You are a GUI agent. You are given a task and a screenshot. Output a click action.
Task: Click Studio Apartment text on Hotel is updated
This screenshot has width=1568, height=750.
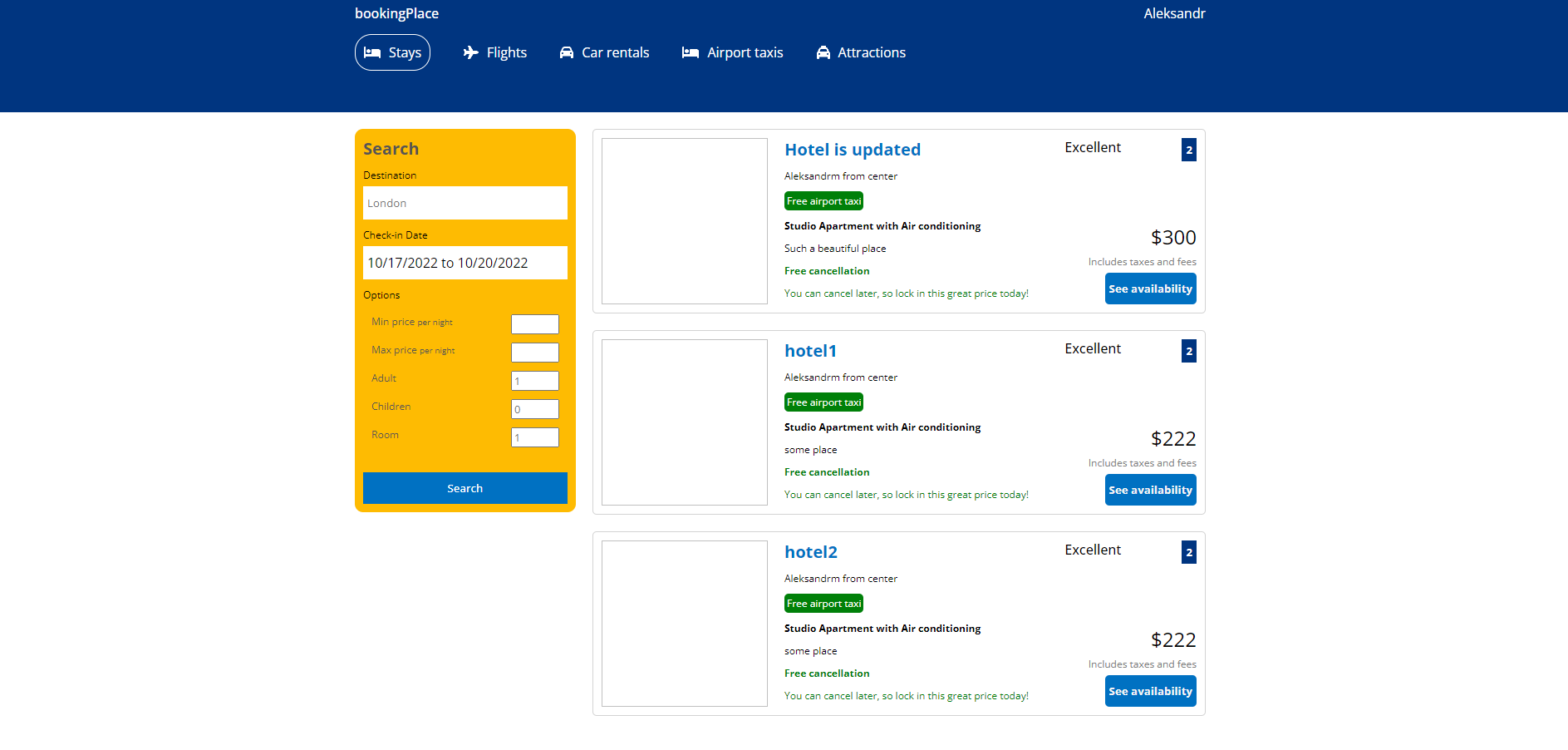[882, 226]
